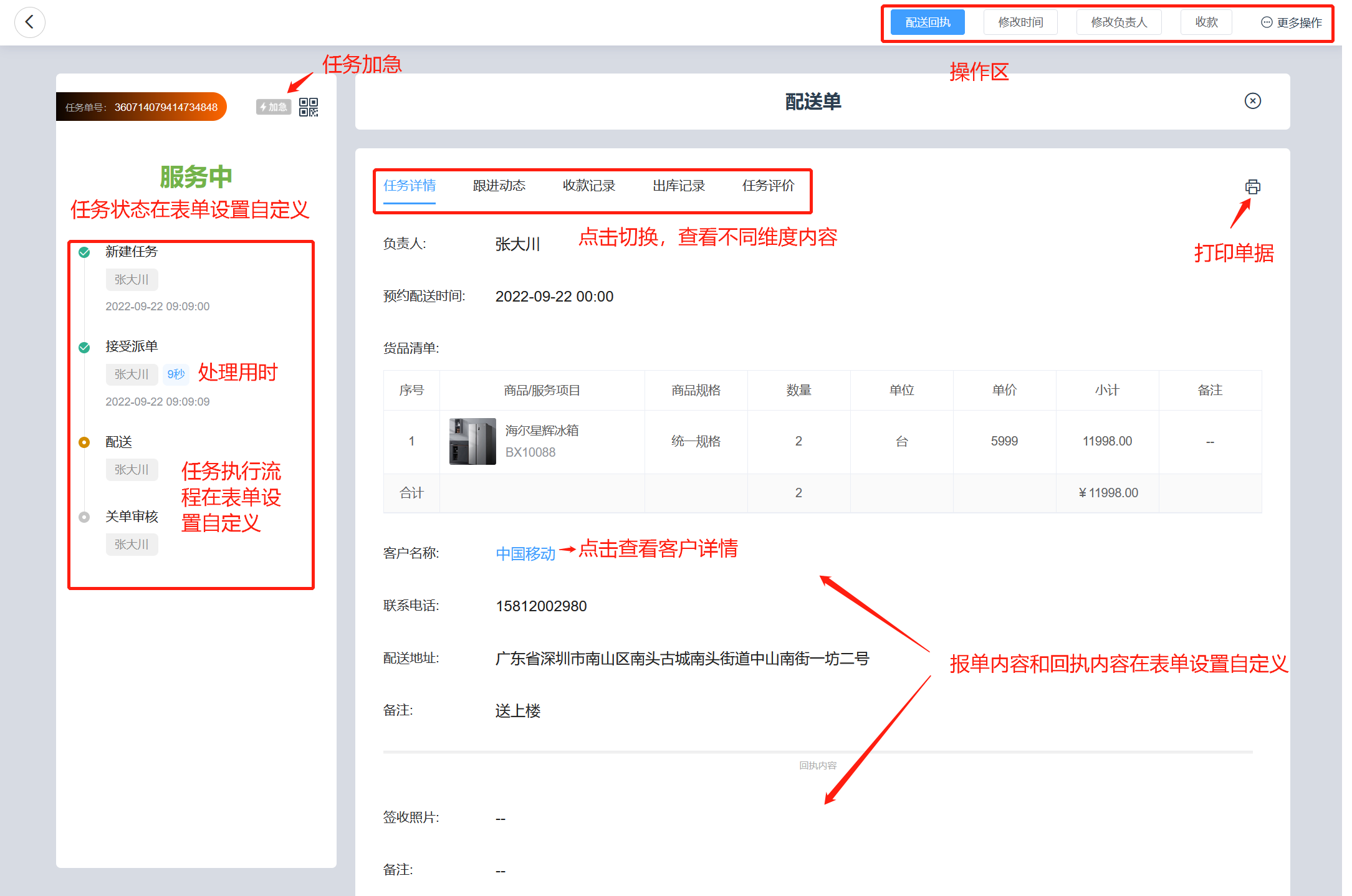
Task: Click the 配送回执 button
Action: [927, 22]
